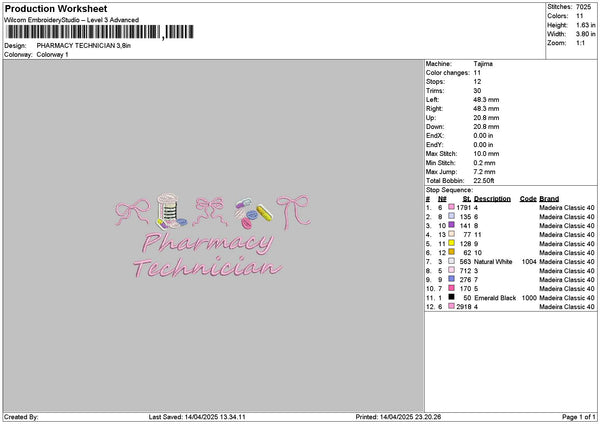Click the left pink bow in the design
The width and height of the screenshot is (600, 424).
coord(133,212)
